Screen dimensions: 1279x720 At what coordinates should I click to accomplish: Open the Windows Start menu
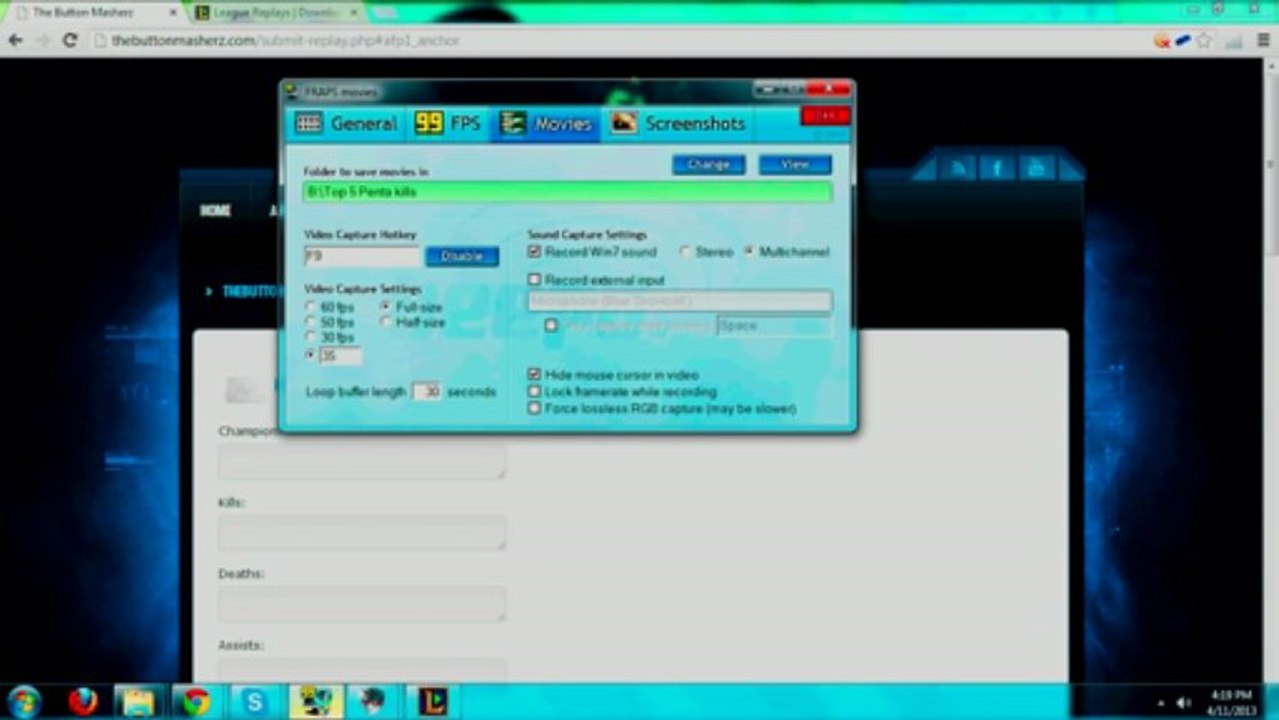(x=23, y=701)
